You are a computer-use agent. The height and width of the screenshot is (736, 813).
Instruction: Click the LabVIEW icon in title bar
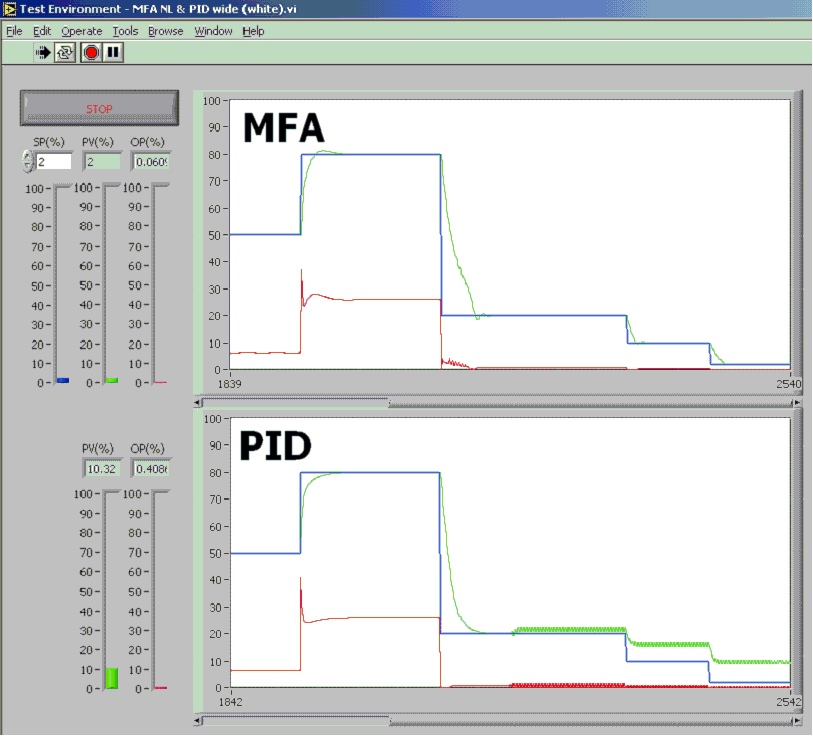(9, 9)
